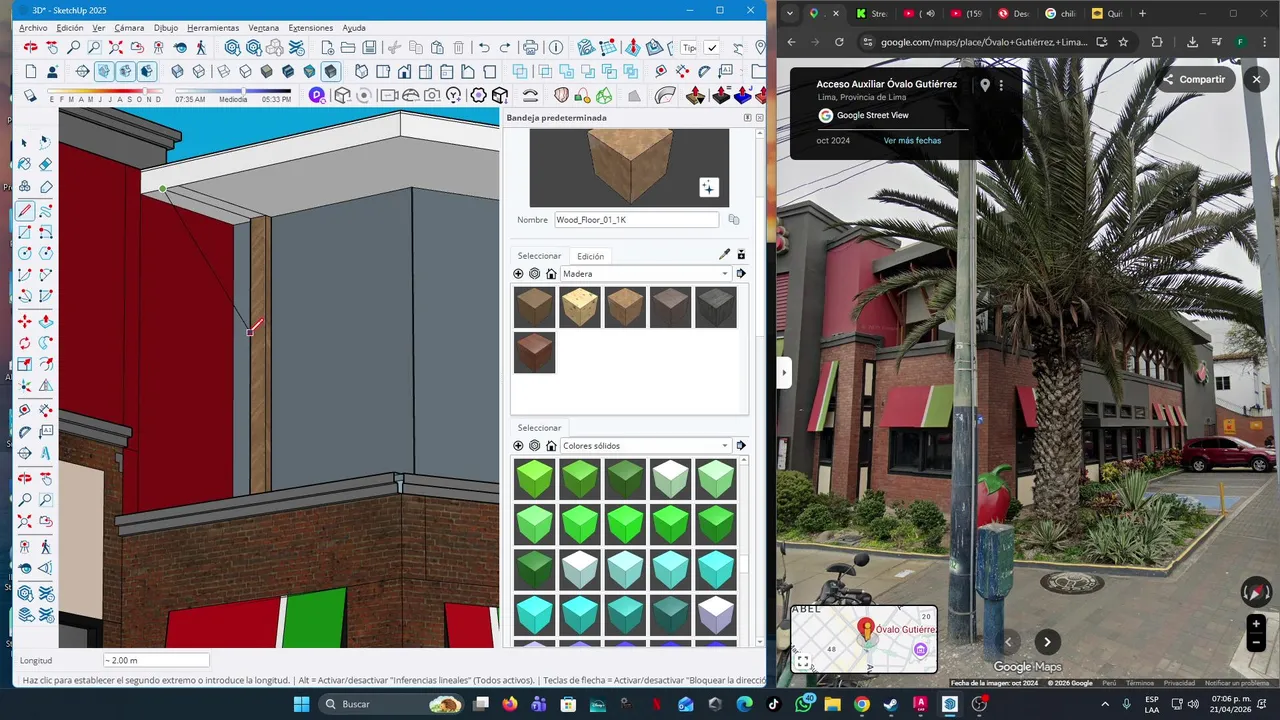Open Chrome tab search chevron
This screenshot has width=1280, height=720.
coord(791,14)
